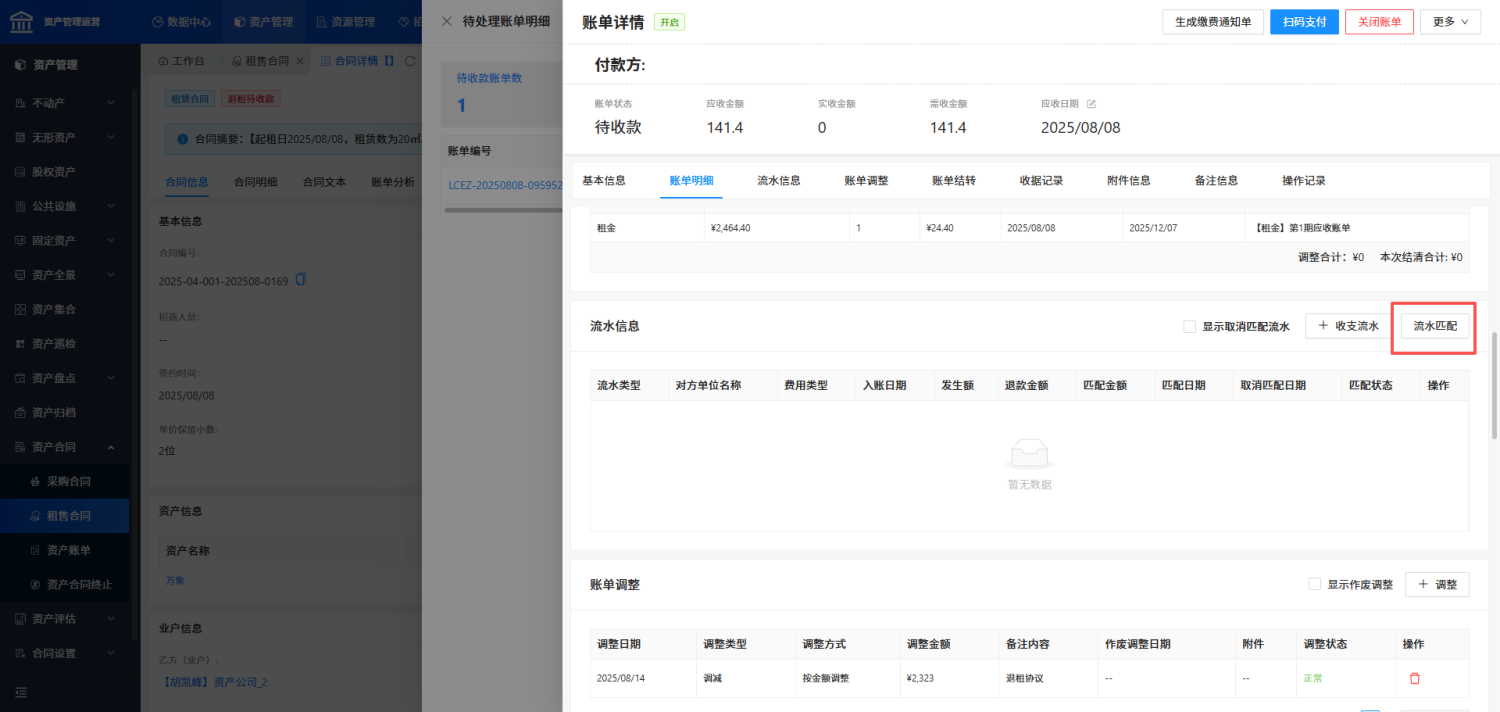The image size is (1500, 712).
Task: Switch to the 账单调整 tab
Action: coord(866,181)
